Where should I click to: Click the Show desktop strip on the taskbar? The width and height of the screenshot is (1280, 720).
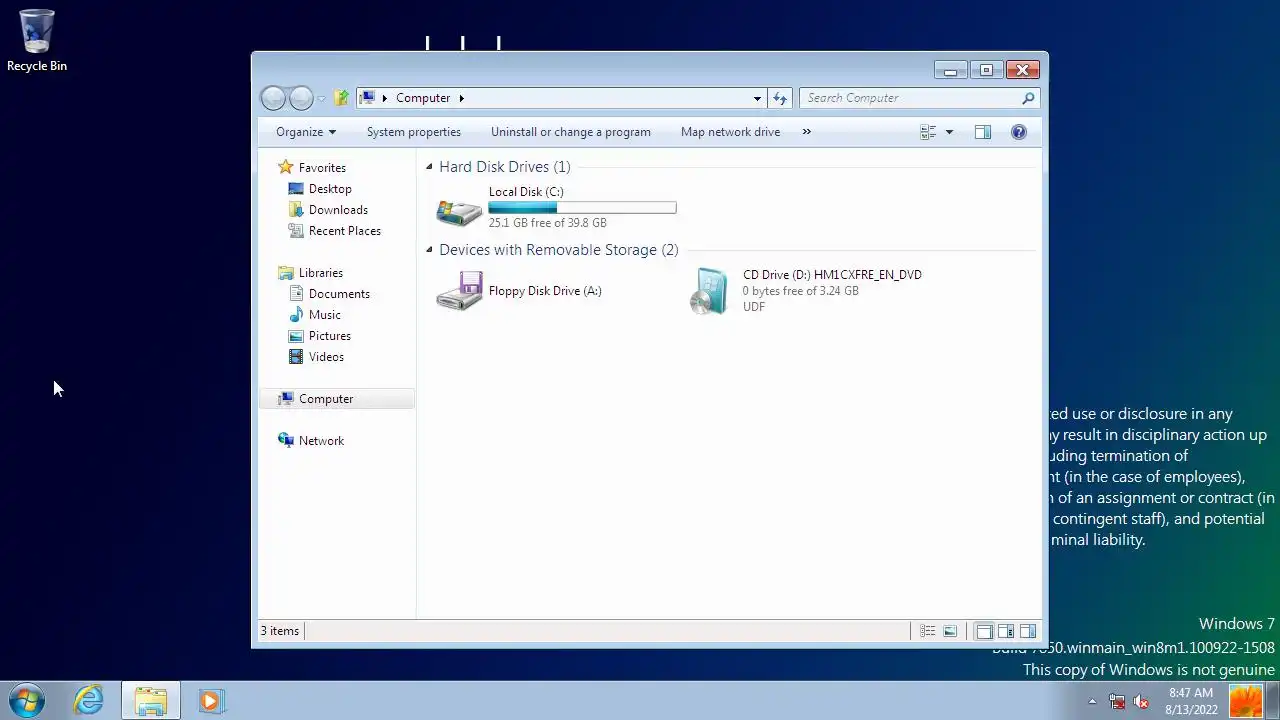click(x=1273, y=701)
